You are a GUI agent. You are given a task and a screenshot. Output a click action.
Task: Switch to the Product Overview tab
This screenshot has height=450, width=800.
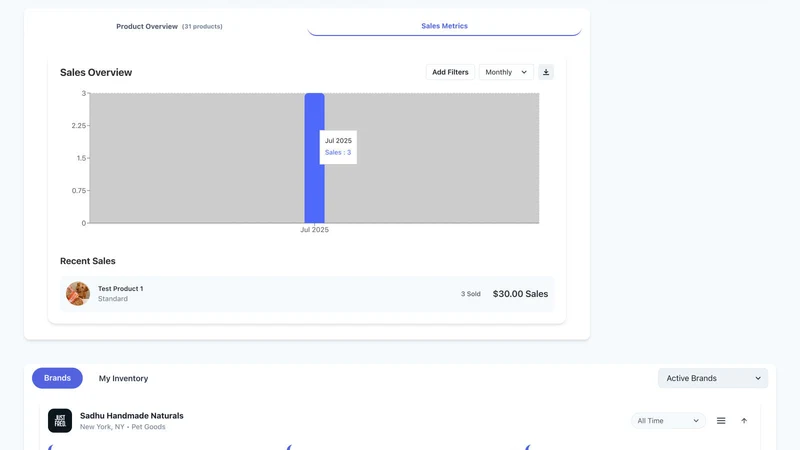169,26
